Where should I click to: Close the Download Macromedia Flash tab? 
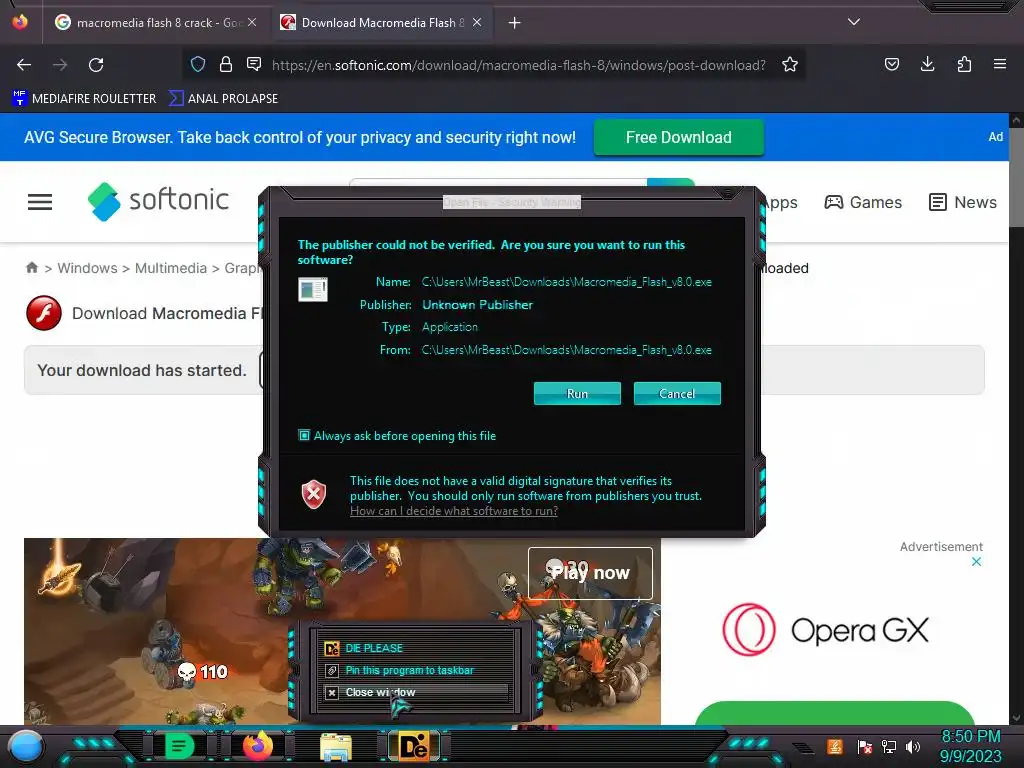tap(477, 22)
